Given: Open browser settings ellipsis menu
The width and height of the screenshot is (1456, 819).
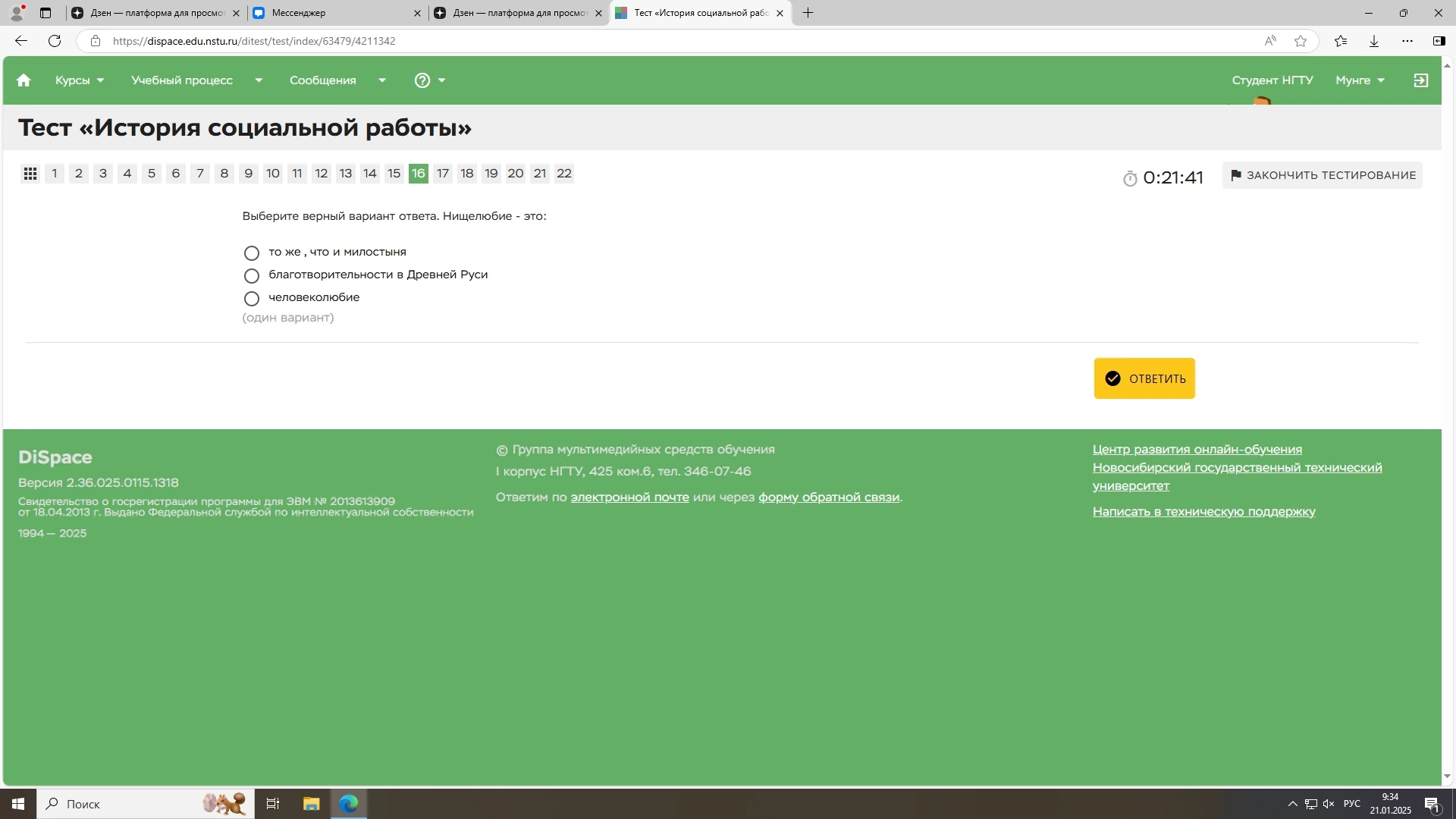Looking at the screenshot, I should pyautogui.click(x=1407, y=41).
